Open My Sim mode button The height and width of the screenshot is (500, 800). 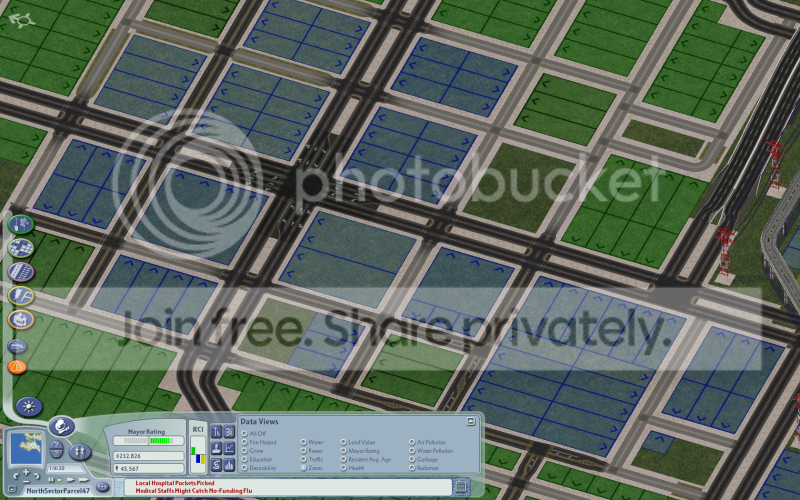tap(80, 452)
